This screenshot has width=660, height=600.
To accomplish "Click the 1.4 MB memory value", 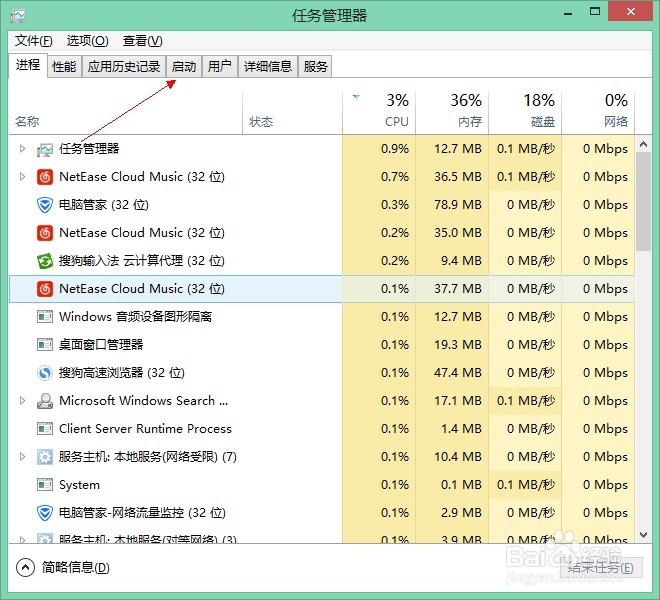I will [x=461, y=429].
